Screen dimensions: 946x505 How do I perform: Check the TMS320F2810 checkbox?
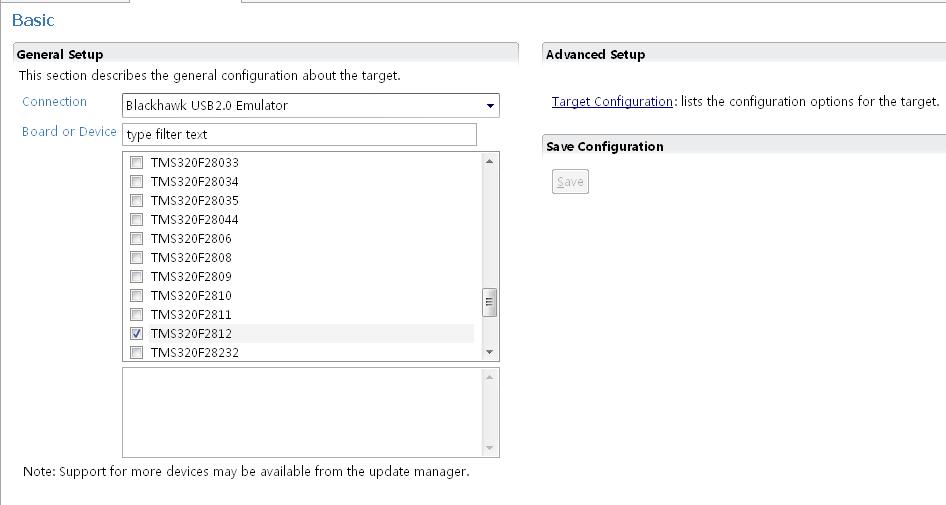point(137,295)
